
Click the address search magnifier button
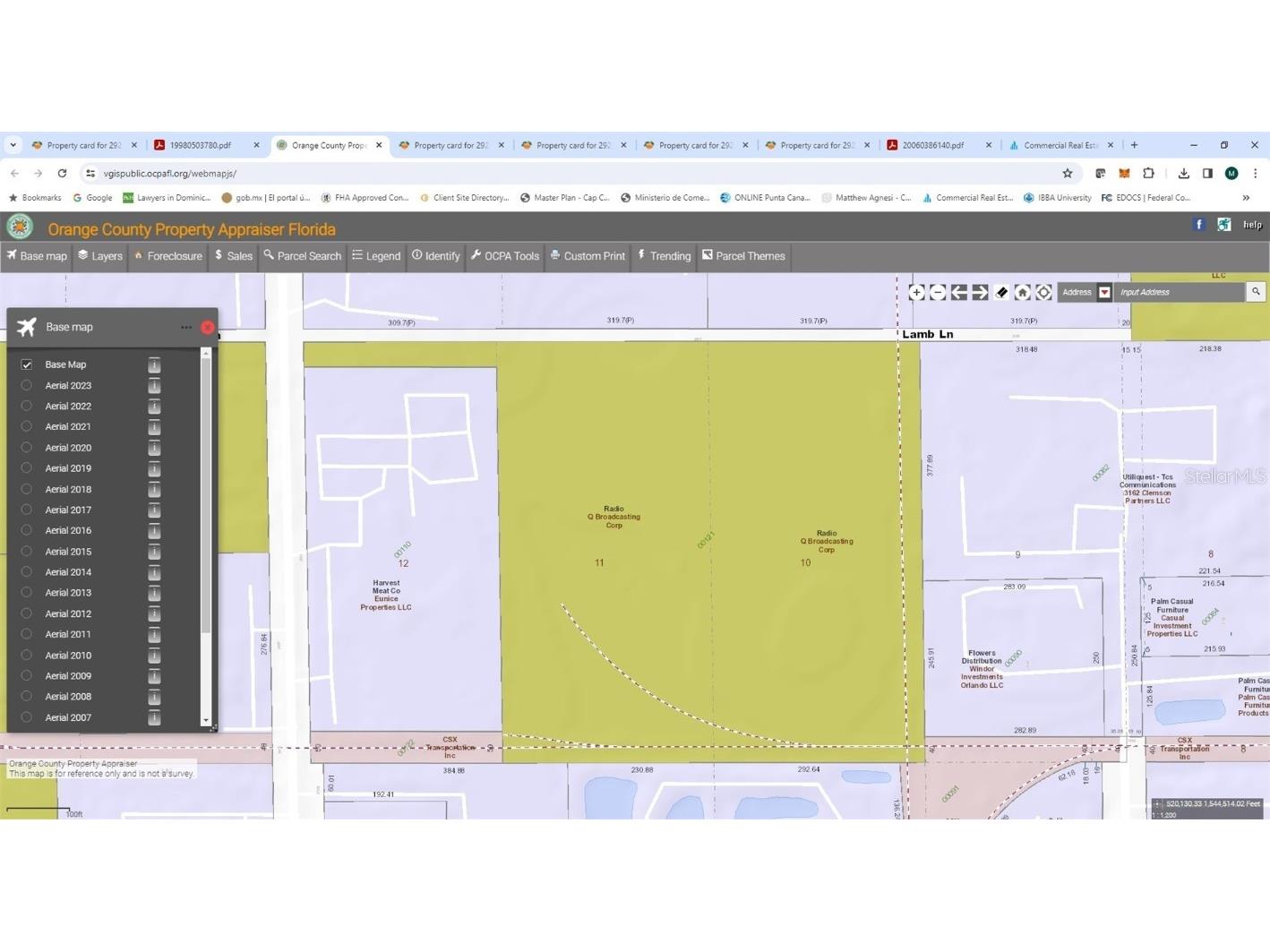click(x=1256, y=292)
